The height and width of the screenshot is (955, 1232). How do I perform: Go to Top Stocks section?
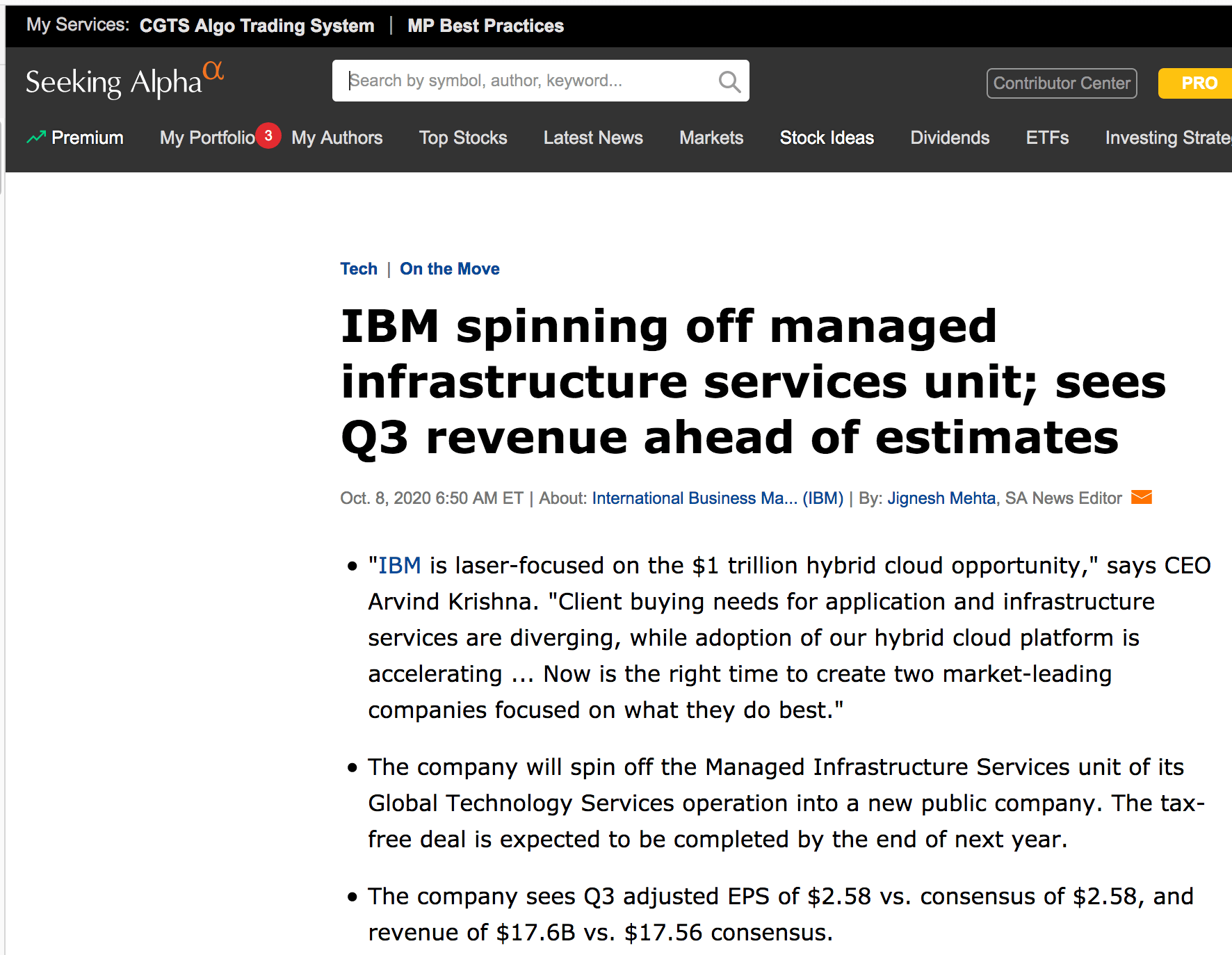463,138
